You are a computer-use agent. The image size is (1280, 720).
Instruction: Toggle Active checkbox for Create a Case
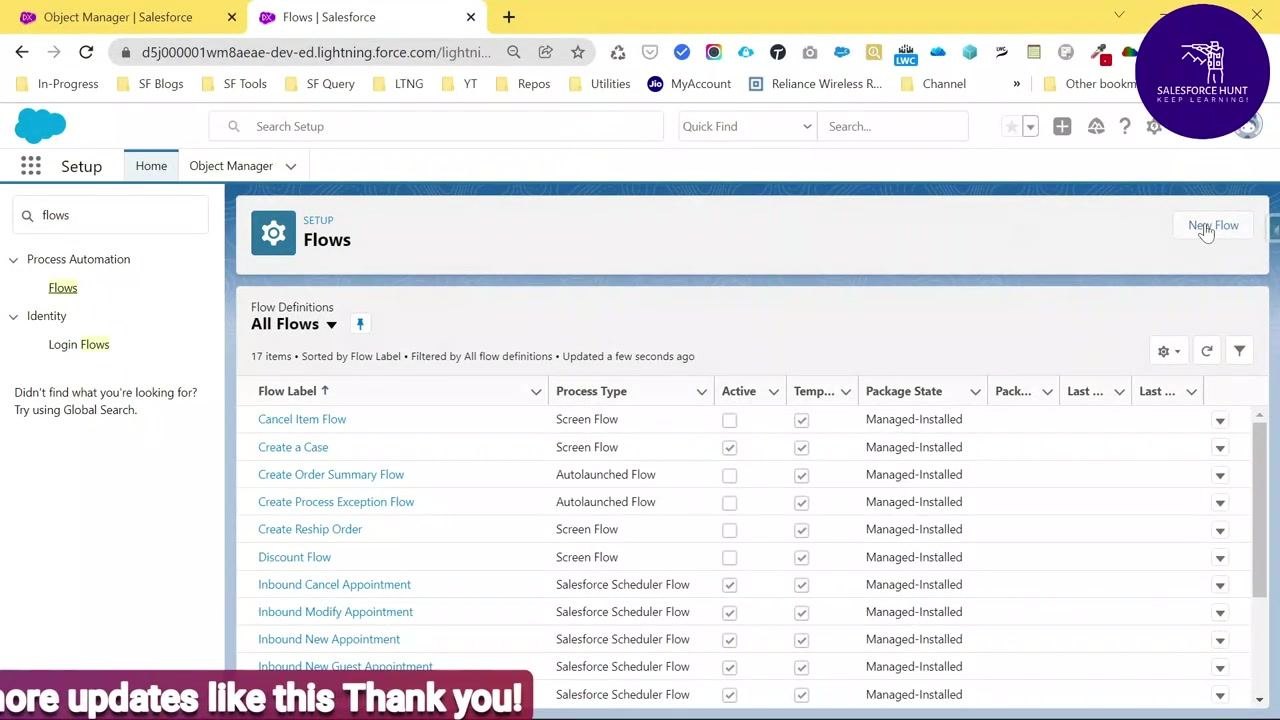pos(730,447)
